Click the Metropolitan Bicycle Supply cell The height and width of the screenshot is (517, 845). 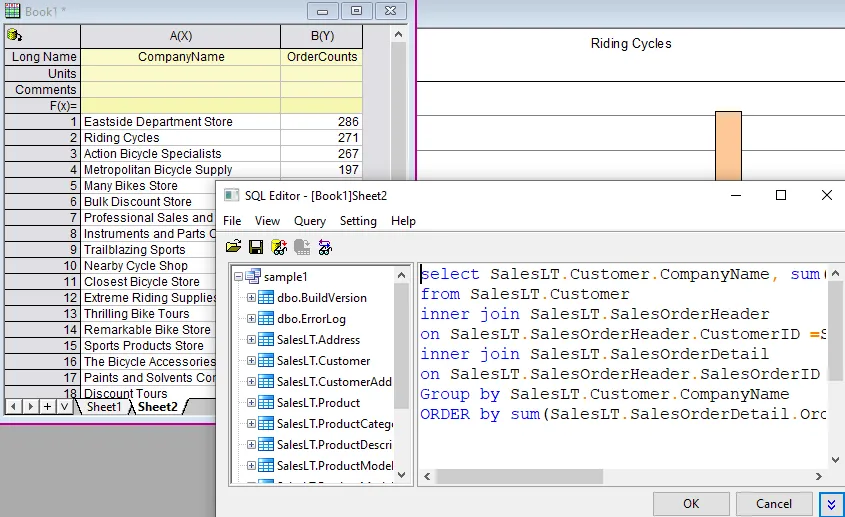coord(181,170)
